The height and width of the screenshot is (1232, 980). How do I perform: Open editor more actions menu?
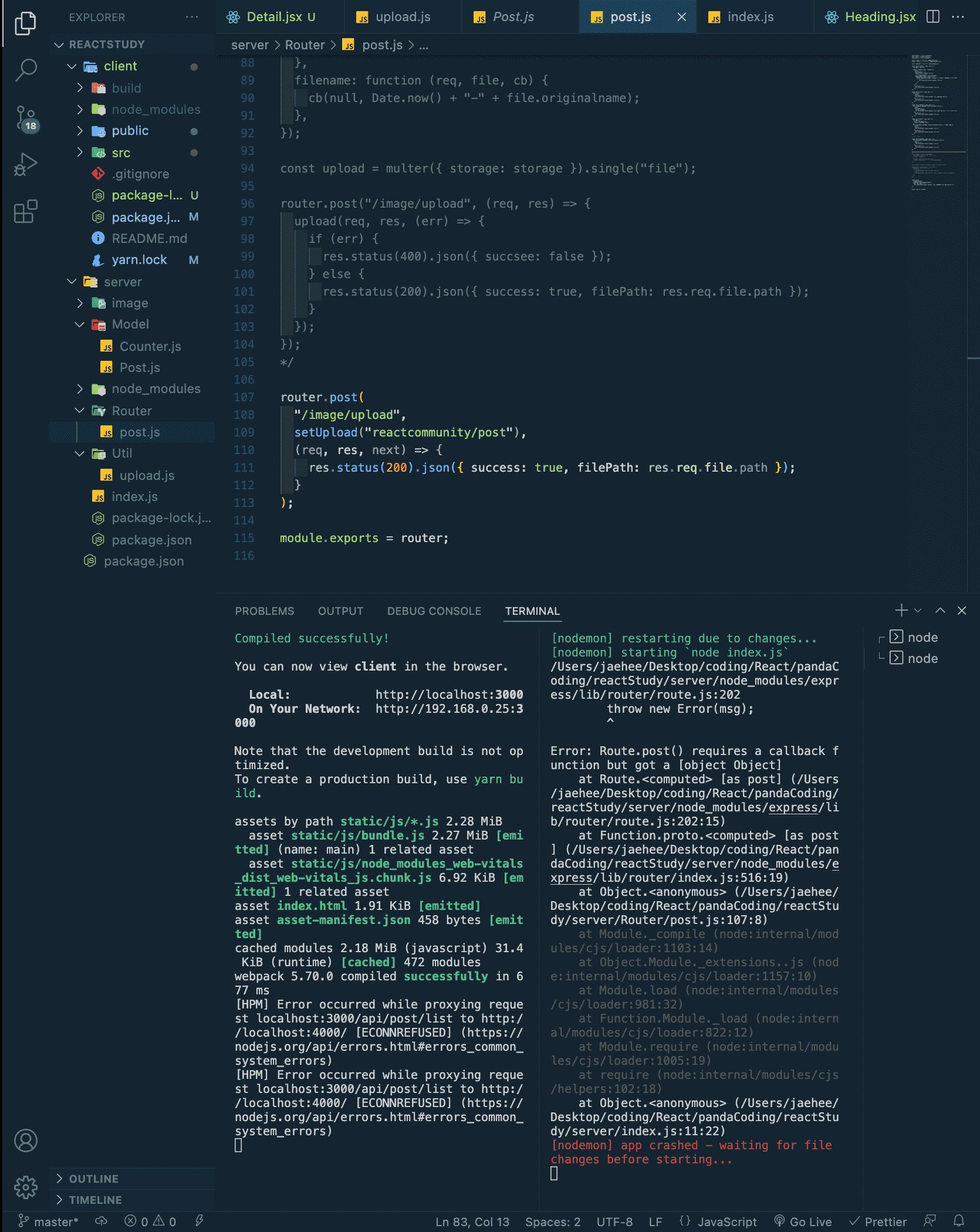(x=958, y=16)
